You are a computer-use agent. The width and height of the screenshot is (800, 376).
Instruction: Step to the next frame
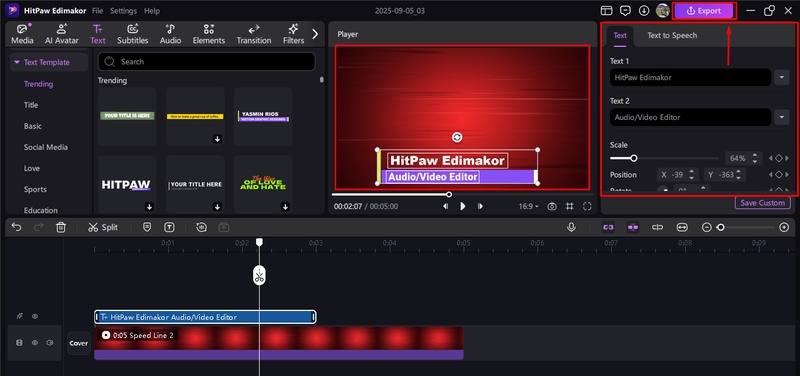tap(480, 206)
